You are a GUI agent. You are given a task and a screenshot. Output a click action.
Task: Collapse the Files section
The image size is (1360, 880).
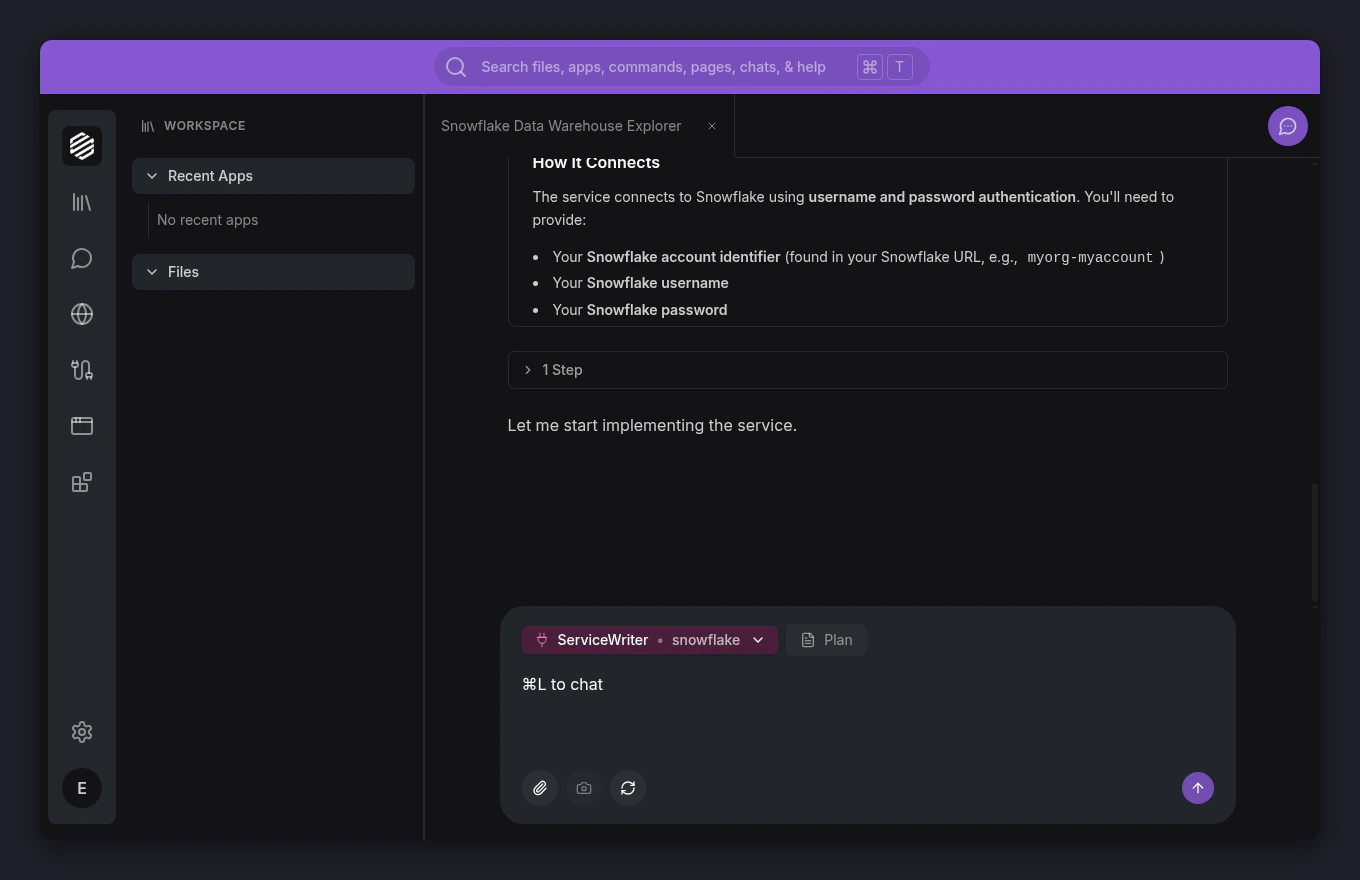(x=273, y=272)
